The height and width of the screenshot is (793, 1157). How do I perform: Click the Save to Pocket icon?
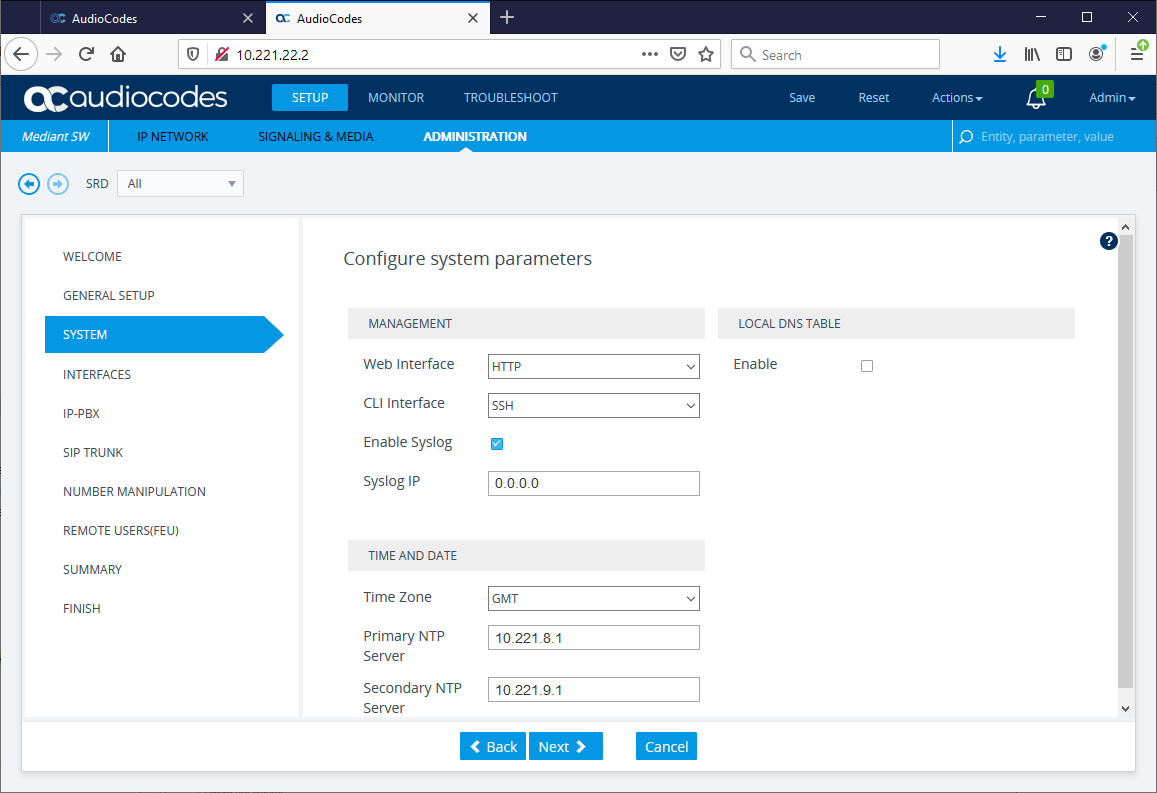coord(678,55)
